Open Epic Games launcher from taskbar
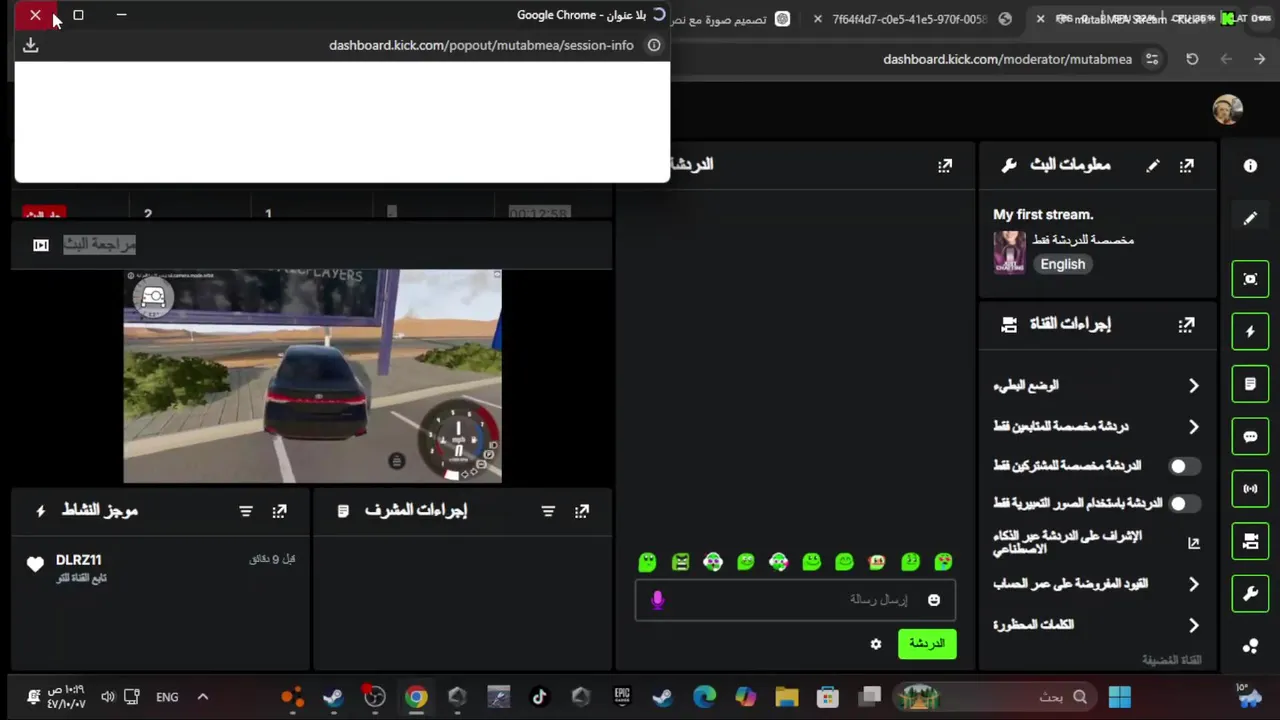Viewport: 1280px width, 720px height. click(622, 697)
